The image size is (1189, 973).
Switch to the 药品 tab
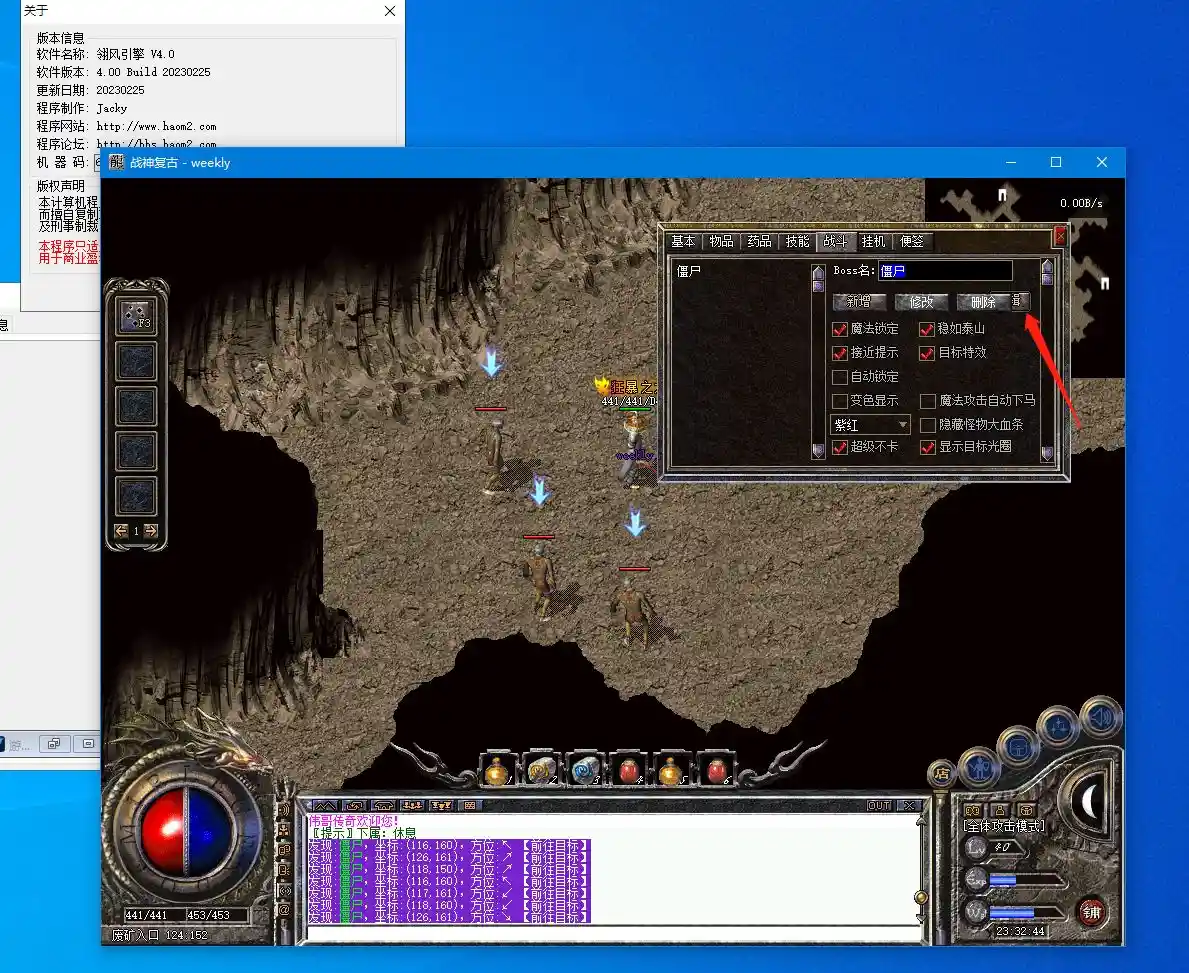click(759, 241)
